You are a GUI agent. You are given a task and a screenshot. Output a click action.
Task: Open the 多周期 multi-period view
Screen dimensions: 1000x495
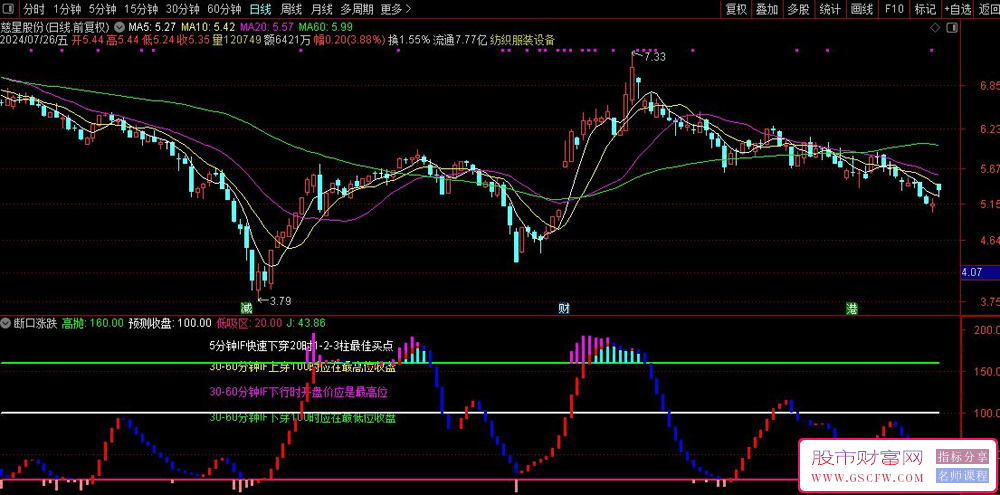[x=357, y=9]
